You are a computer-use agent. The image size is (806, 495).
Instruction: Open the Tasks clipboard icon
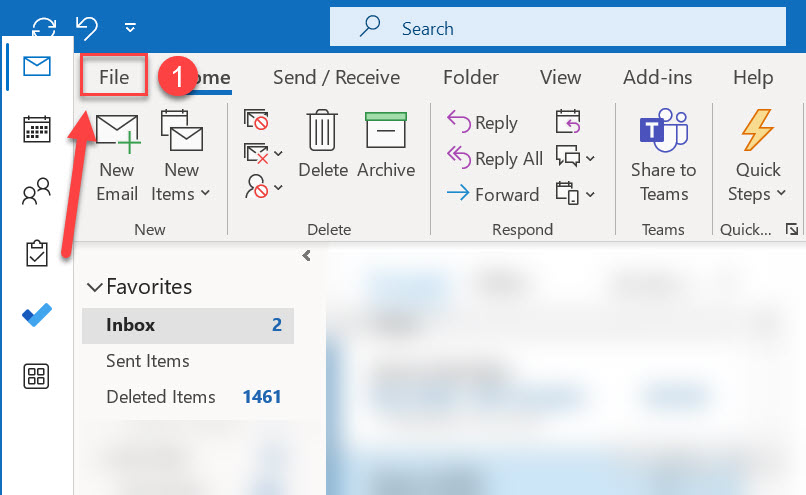(x=37, y=253)
